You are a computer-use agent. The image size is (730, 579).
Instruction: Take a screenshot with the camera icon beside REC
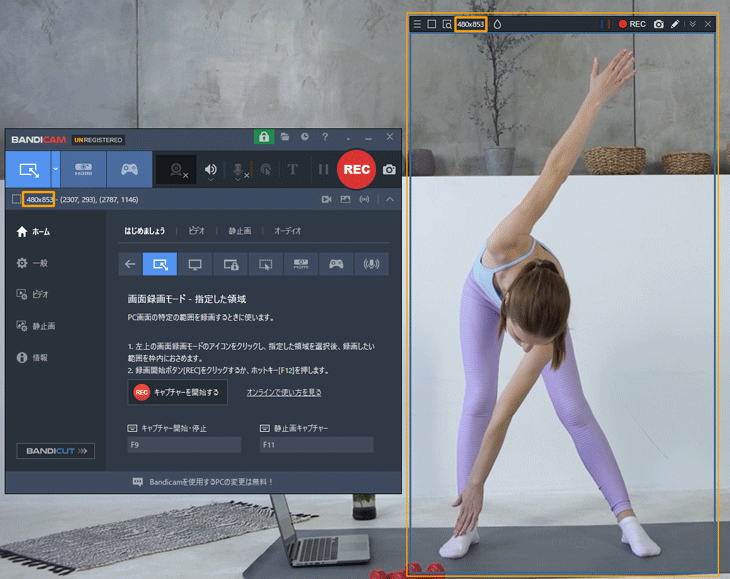[x=389, y=170]
